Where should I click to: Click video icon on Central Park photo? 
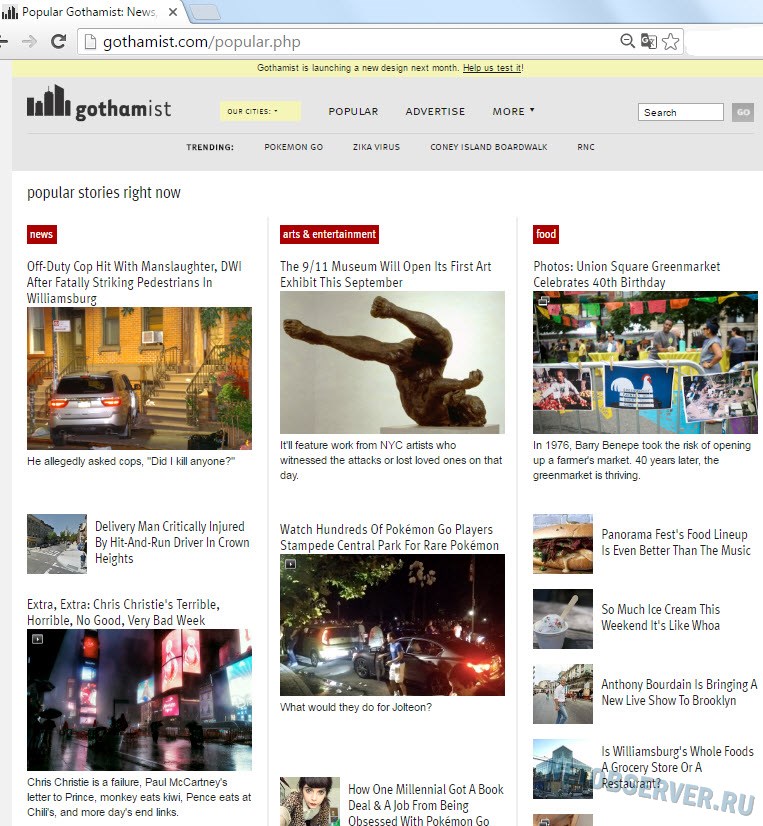point(290,564)
